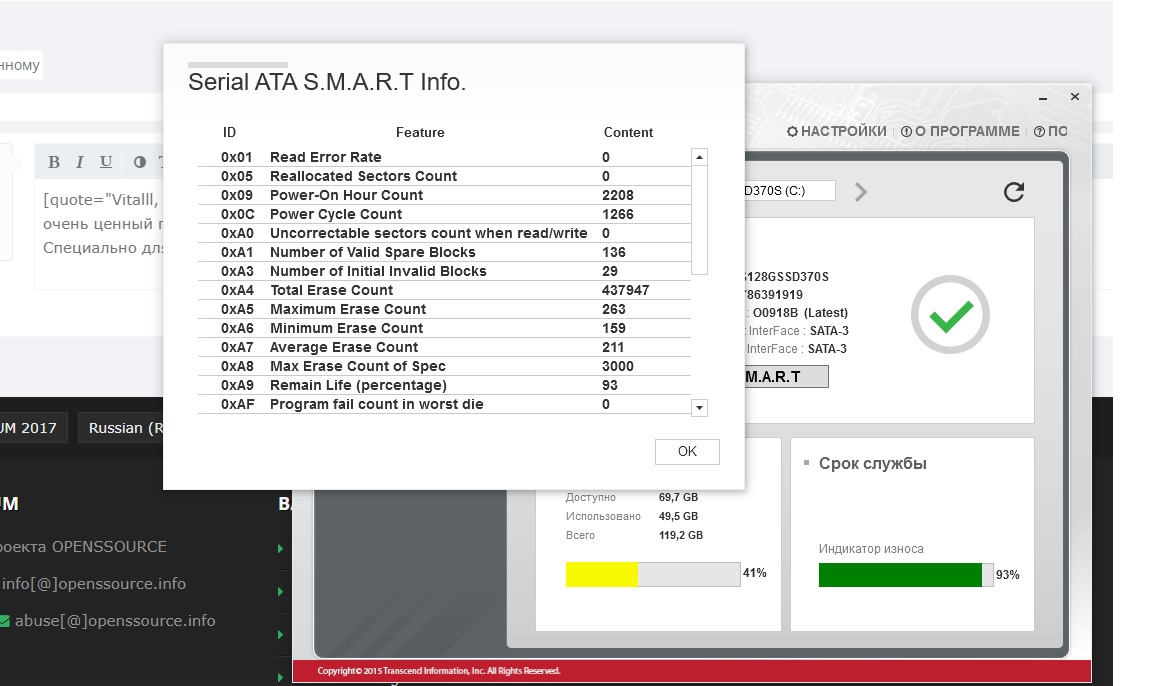Viewport: 1152px width, 686px height.
Task: Click the OK button in S.M.A.R.T dialog
Action: (687, 452)
